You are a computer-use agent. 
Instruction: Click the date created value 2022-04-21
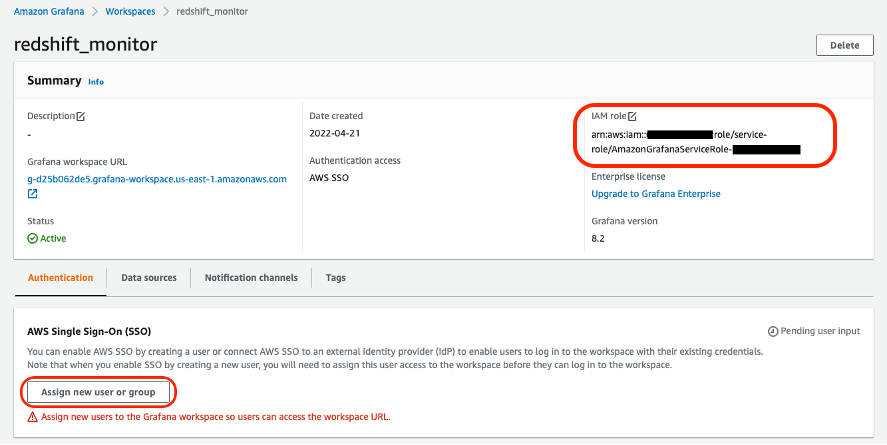(335, 133)
